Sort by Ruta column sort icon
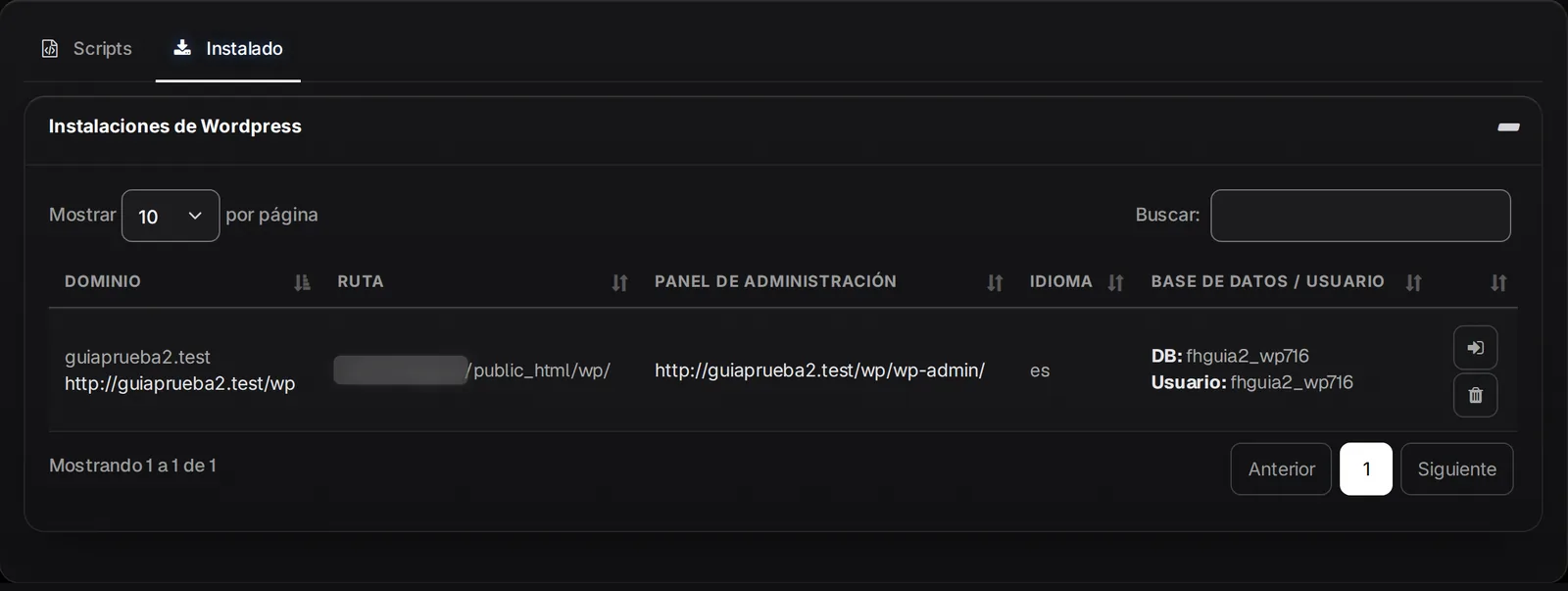 [619, 282]
